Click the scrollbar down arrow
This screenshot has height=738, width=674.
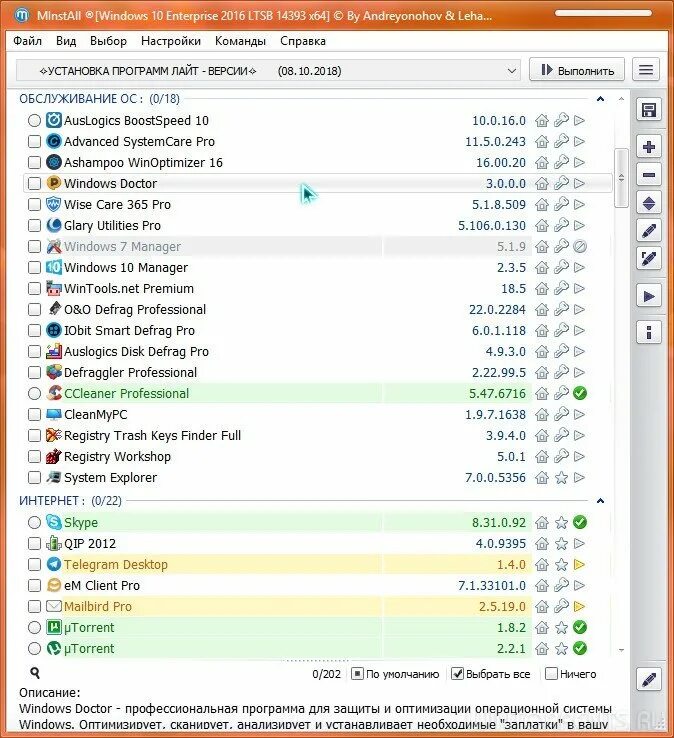tap(621, 650)
